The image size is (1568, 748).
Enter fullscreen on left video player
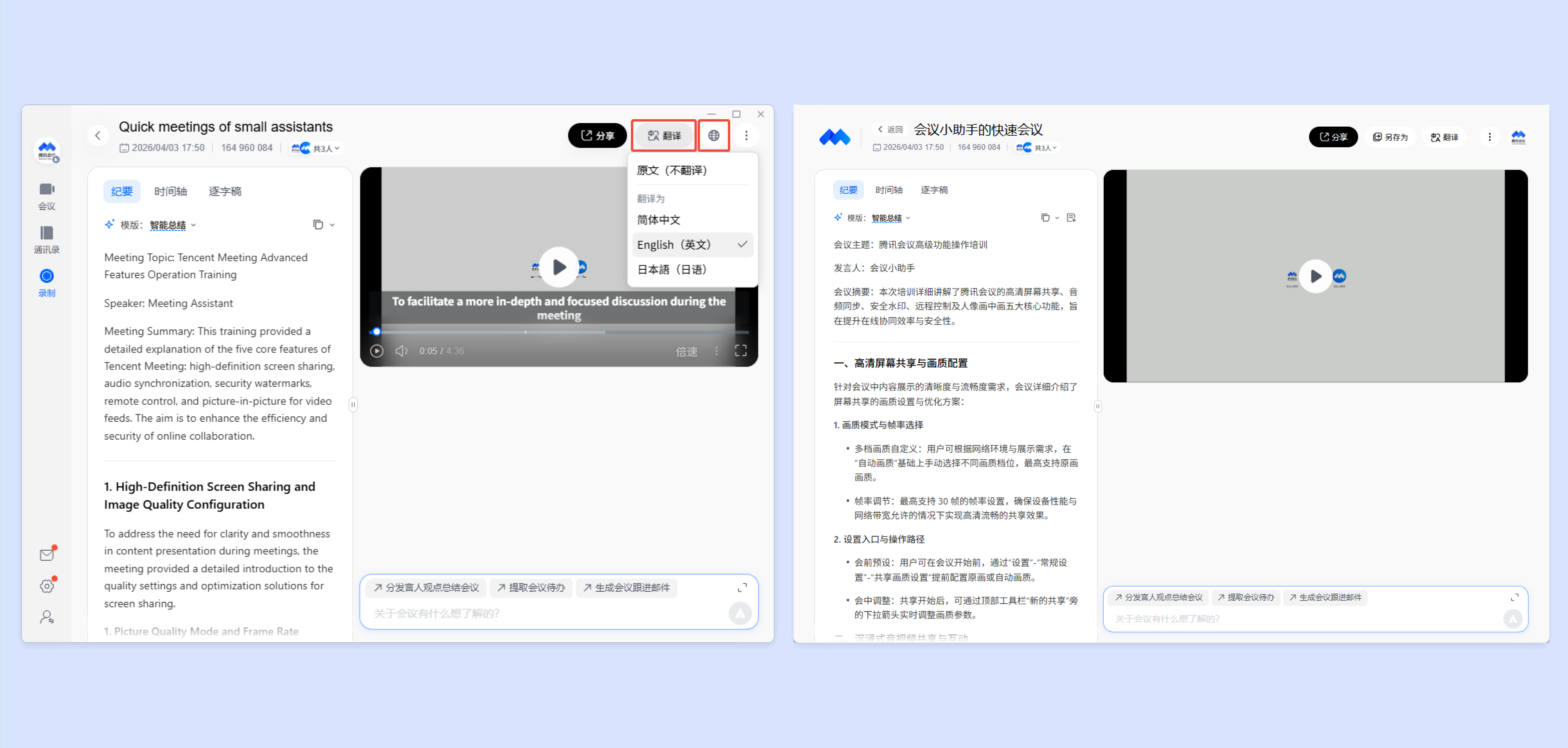[740, 350]
